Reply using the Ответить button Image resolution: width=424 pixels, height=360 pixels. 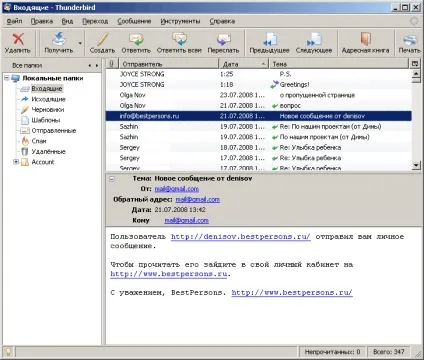(x=136, y=43)
